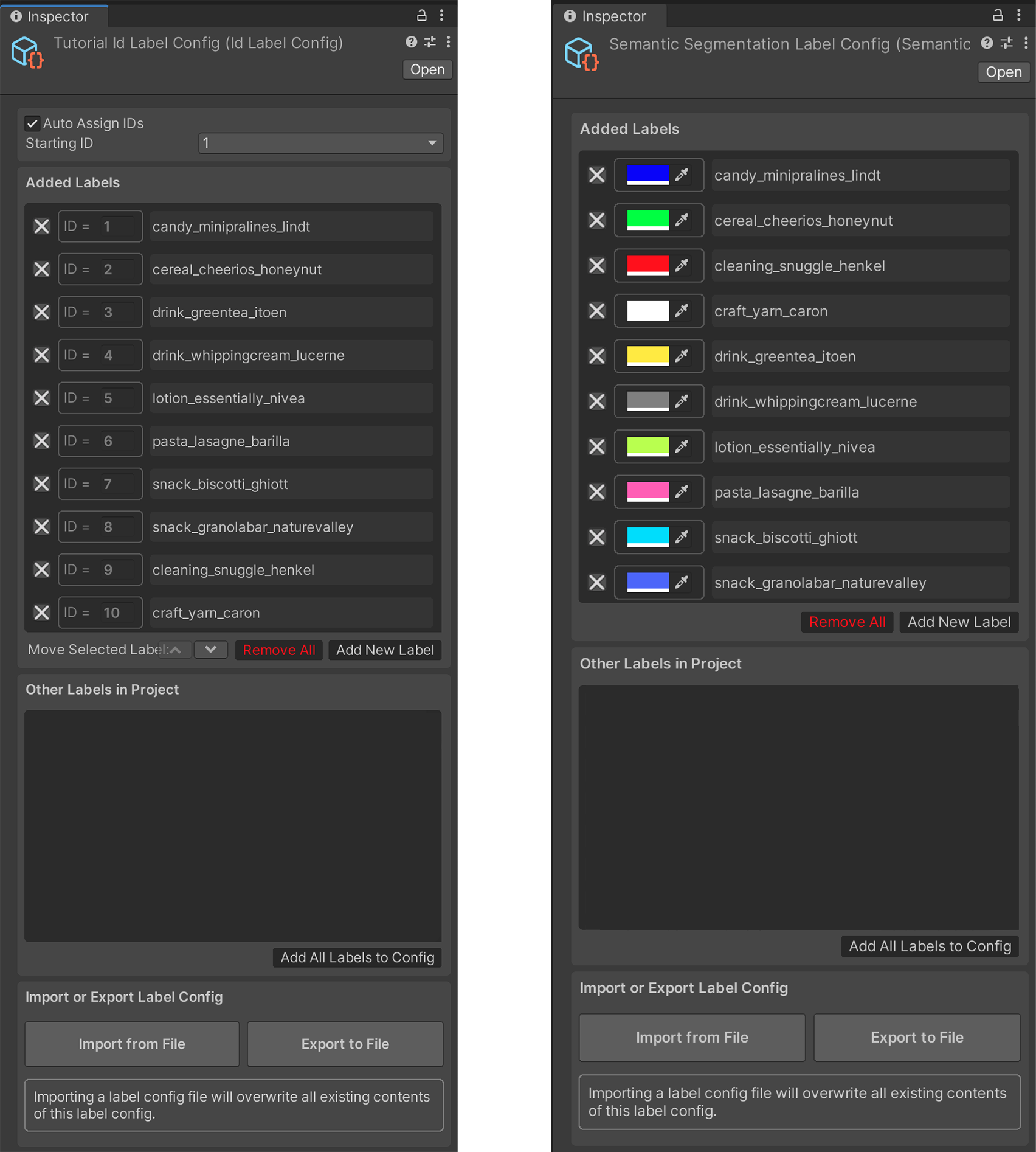Open the Starting ID dropdown
Screen dimensions: 1036x1152
[320, 144]
